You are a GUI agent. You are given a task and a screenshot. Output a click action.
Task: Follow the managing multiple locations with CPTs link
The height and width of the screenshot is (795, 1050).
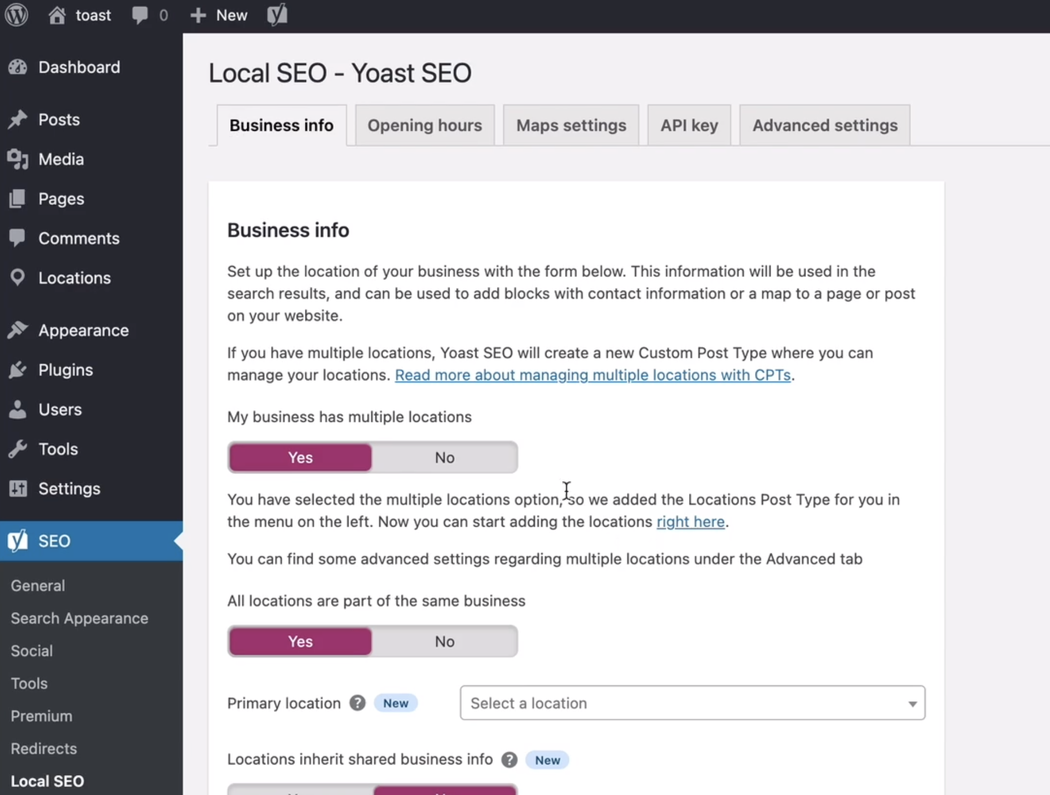tap(593, 375)
